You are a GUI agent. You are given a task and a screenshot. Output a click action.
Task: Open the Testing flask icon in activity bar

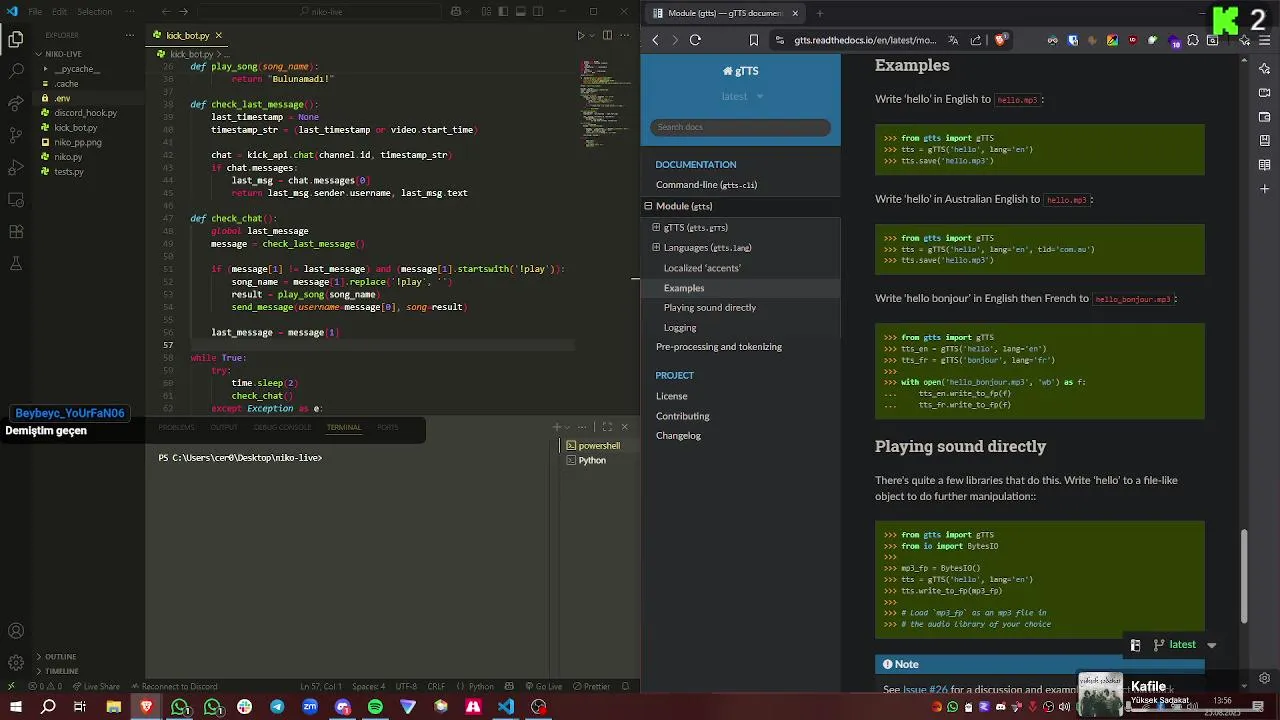click(16, 263)
